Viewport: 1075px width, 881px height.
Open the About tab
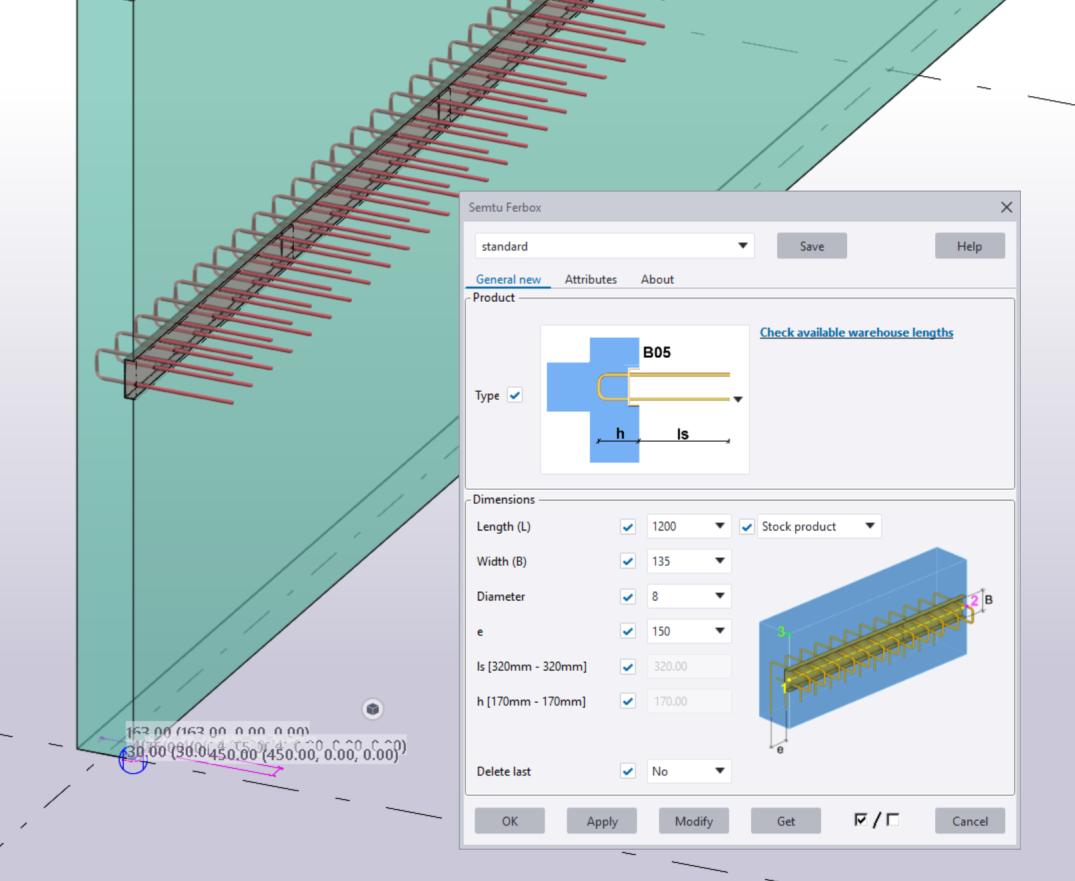(x=657, y=280)
